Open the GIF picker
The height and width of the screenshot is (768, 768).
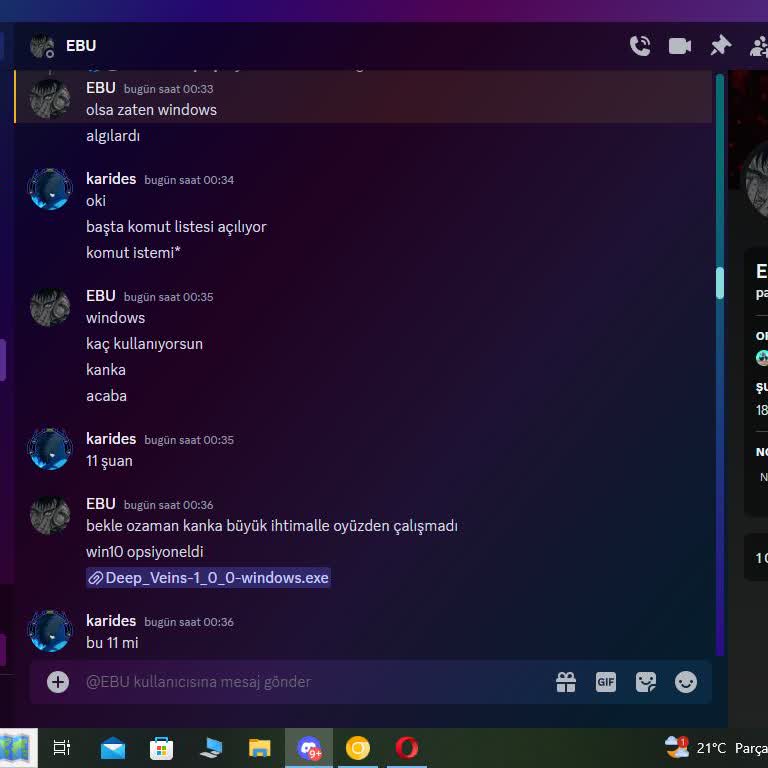(x=606, y=682)
